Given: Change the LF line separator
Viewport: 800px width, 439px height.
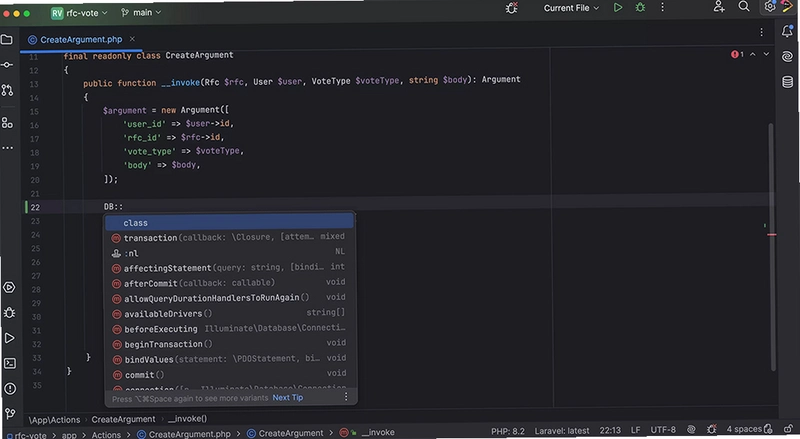Looking at the screenshot, I should (x=635, y=430).
